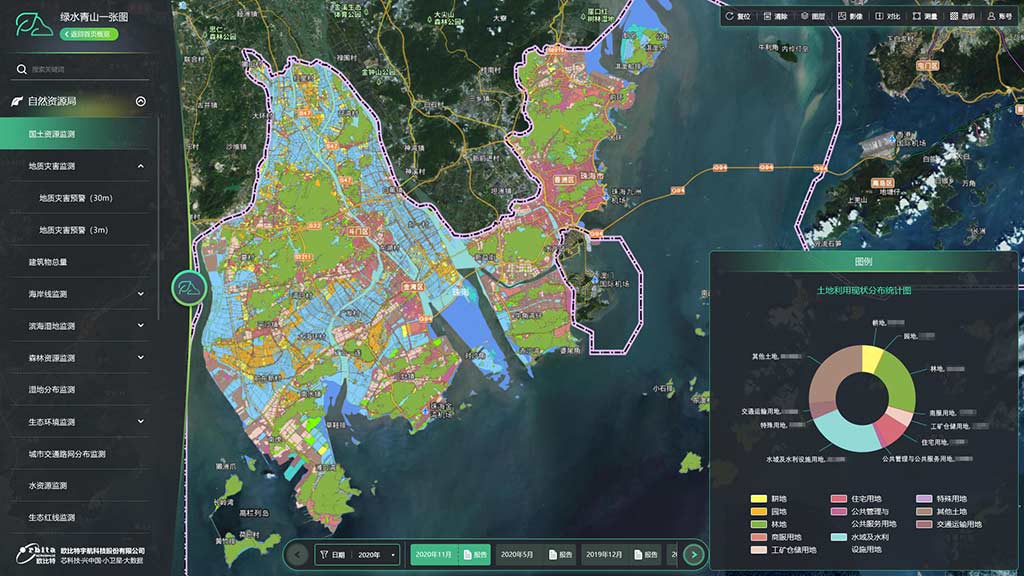The image size is (1024, 576).
Task: Click the search keyword input field
Action: [x=85, y=69]
